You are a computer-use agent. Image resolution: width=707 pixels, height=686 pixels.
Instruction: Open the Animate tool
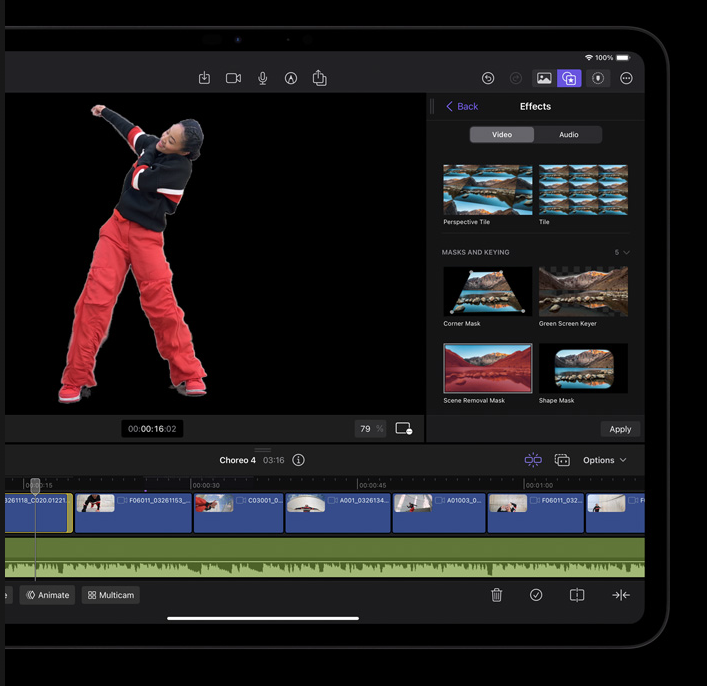(47, 595)
